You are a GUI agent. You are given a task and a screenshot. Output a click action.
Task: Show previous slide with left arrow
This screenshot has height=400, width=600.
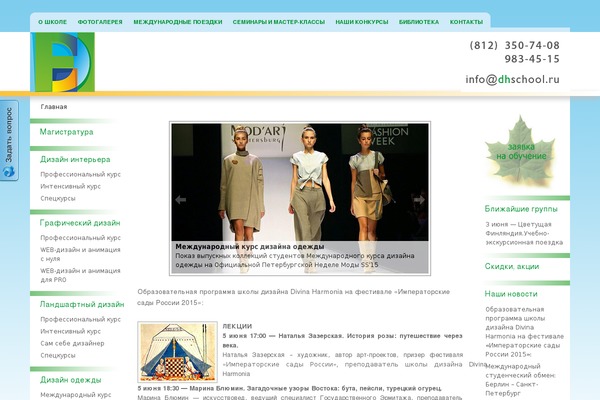coord(181,199)
